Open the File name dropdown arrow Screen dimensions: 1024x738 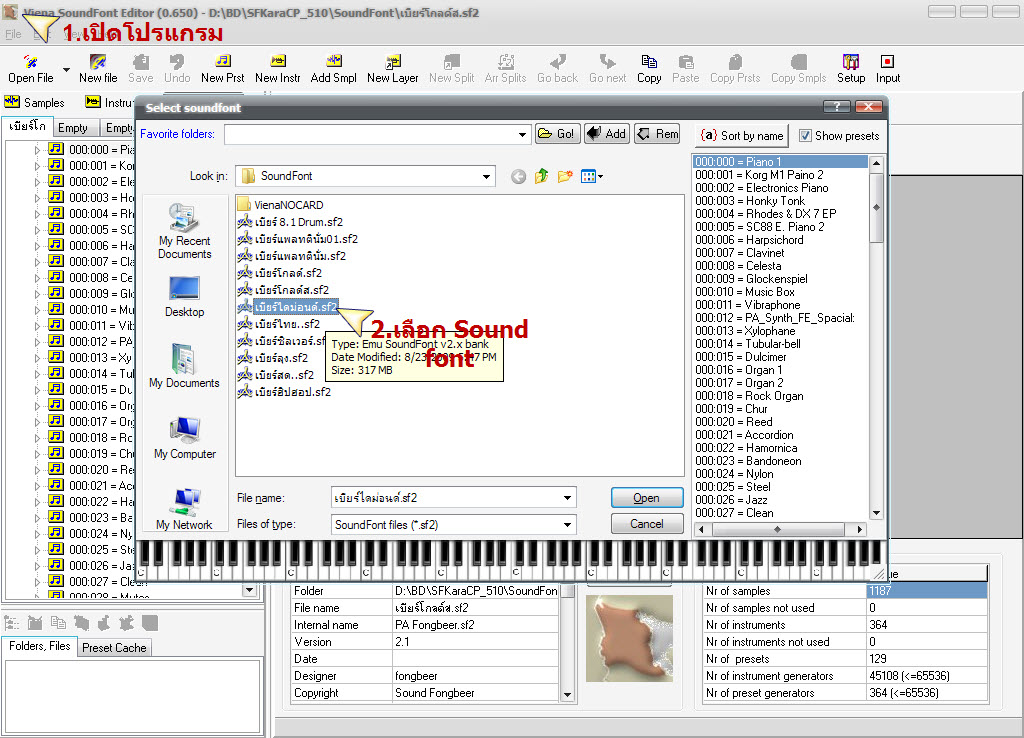coord(568,498)
